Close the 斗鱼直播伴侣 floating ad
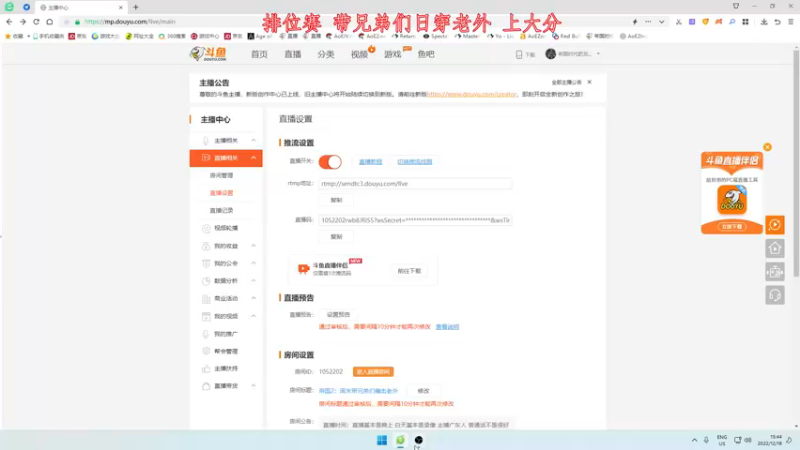 [767, 147]
